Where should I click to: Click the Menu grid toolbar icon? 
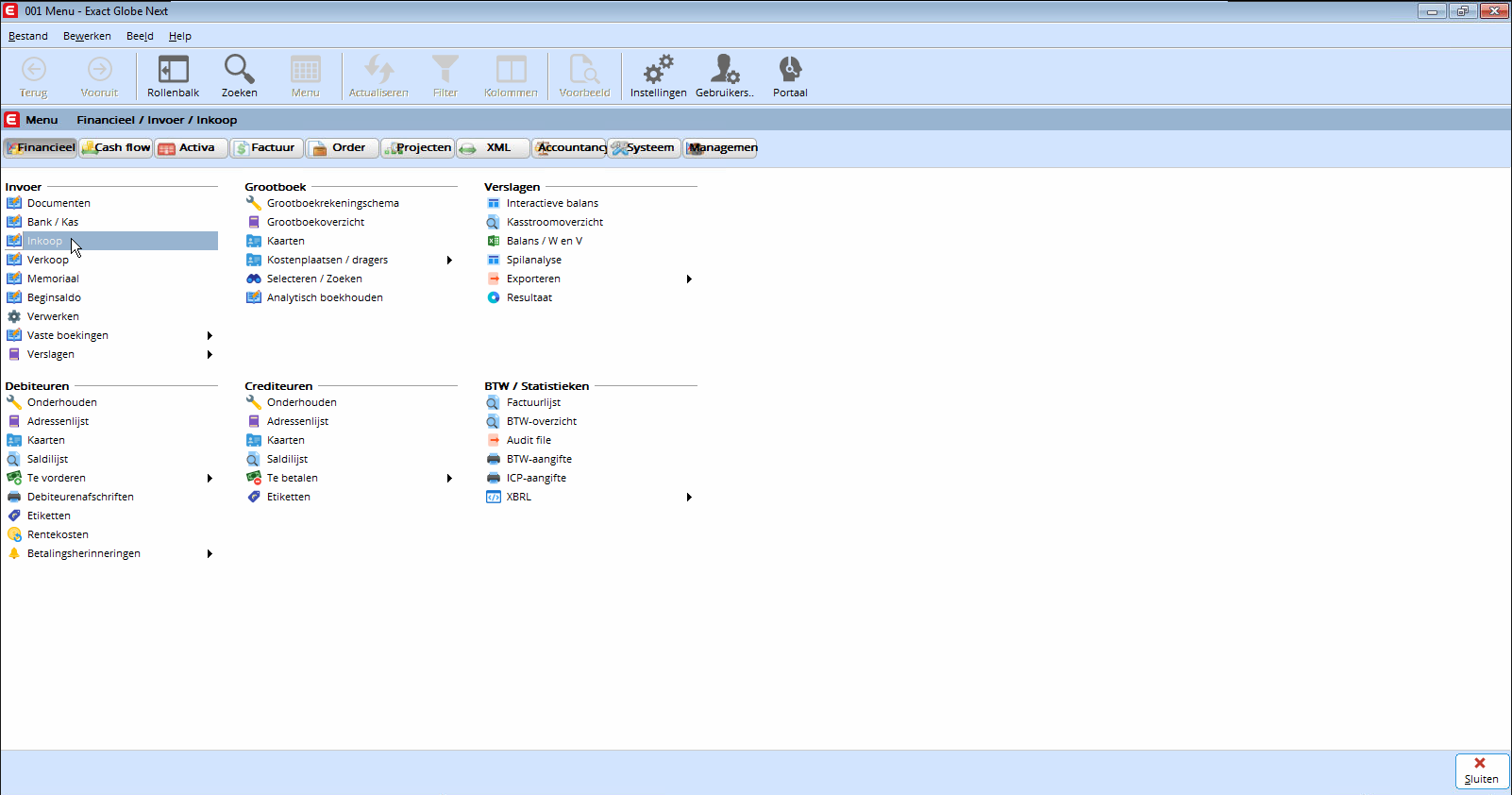pos(305,76)
